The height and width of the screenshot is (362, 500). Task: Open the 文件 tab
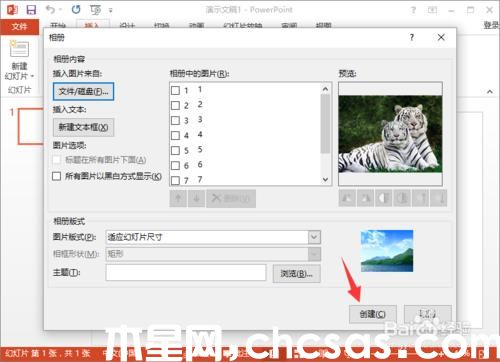20,26
